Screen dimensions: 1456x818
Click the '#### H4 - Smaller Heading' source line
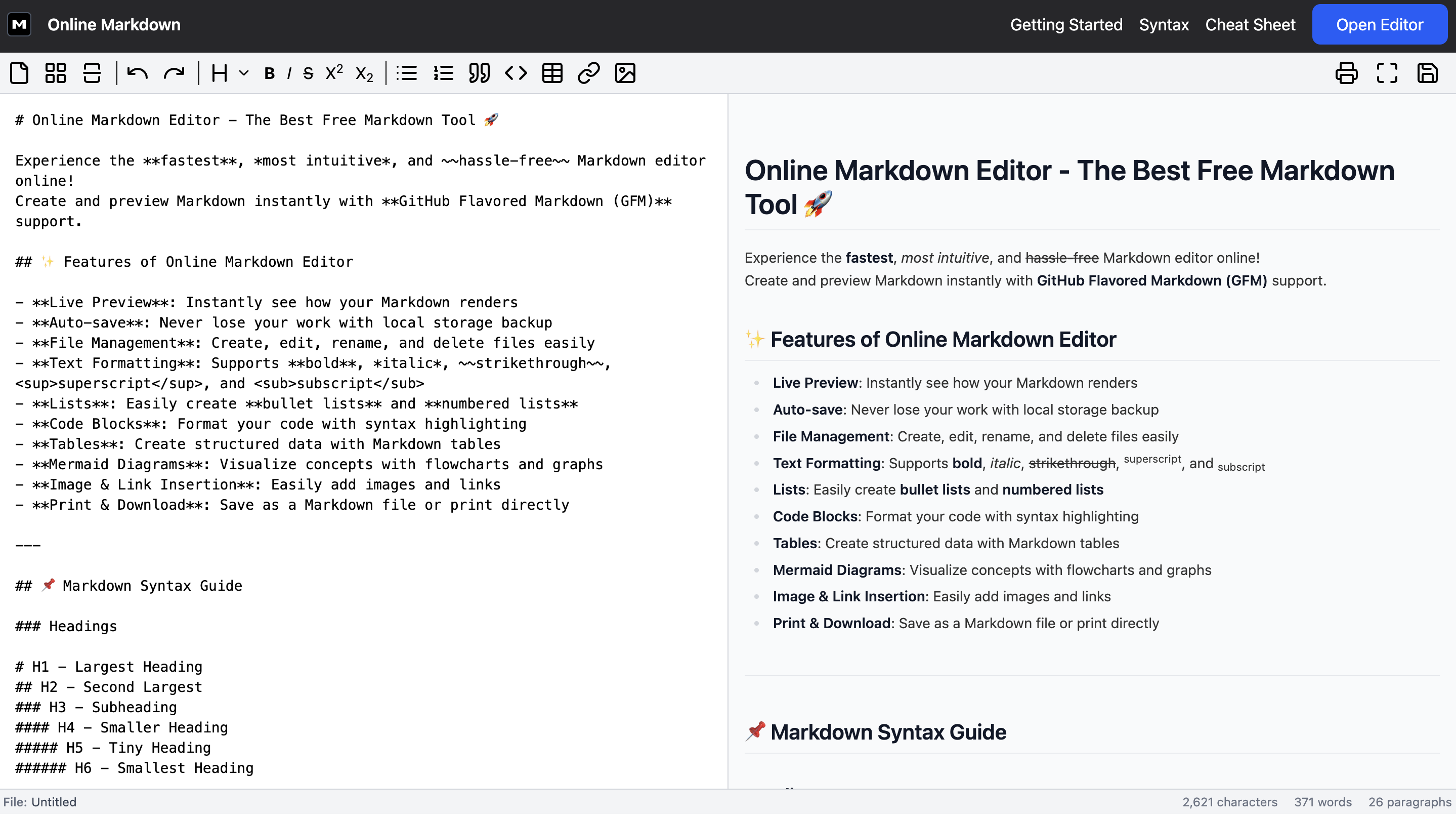coord(122,728)
